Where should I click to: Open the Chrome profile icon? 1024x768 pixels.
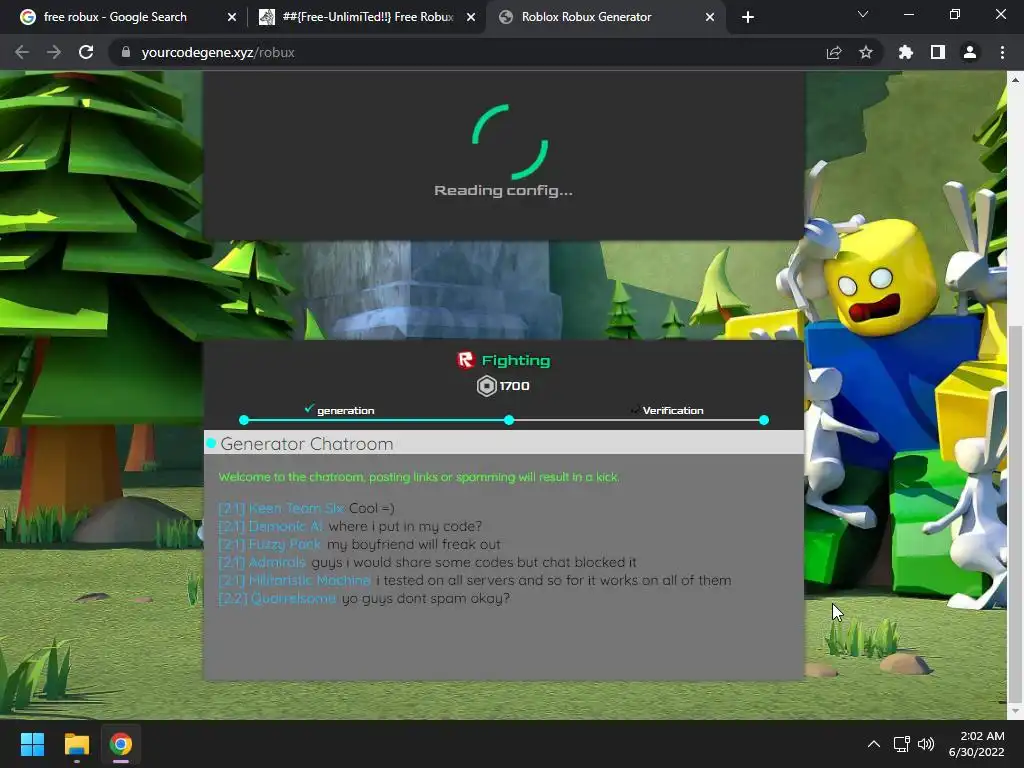969,52
